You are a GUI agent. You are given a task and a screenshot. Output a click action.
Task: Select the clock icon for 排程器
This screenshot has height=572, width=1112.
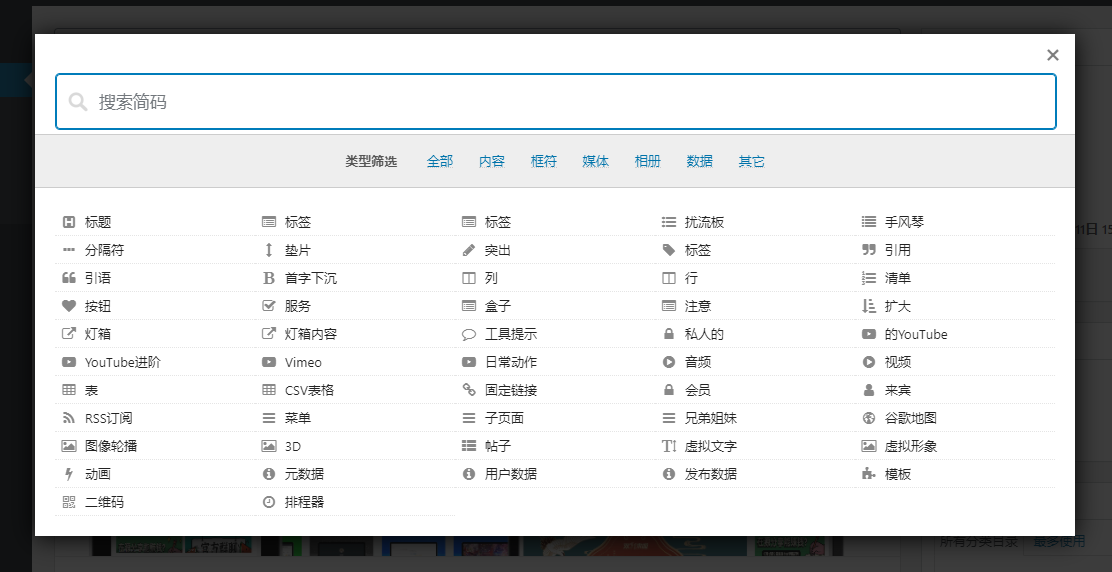(268, 502)
